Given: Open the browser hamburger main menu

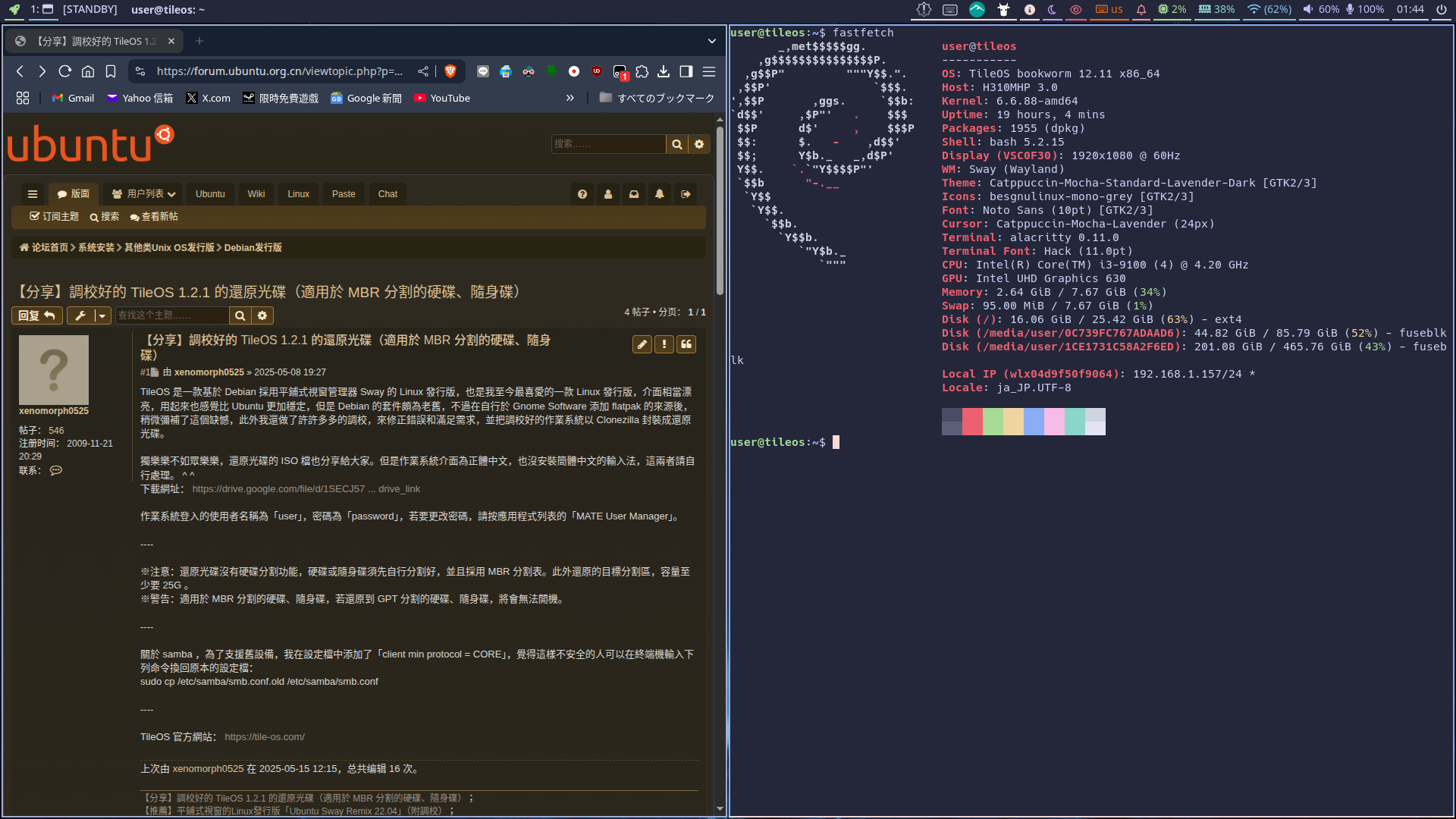Looking at the screenshot, I should click(x=709, y=71).
